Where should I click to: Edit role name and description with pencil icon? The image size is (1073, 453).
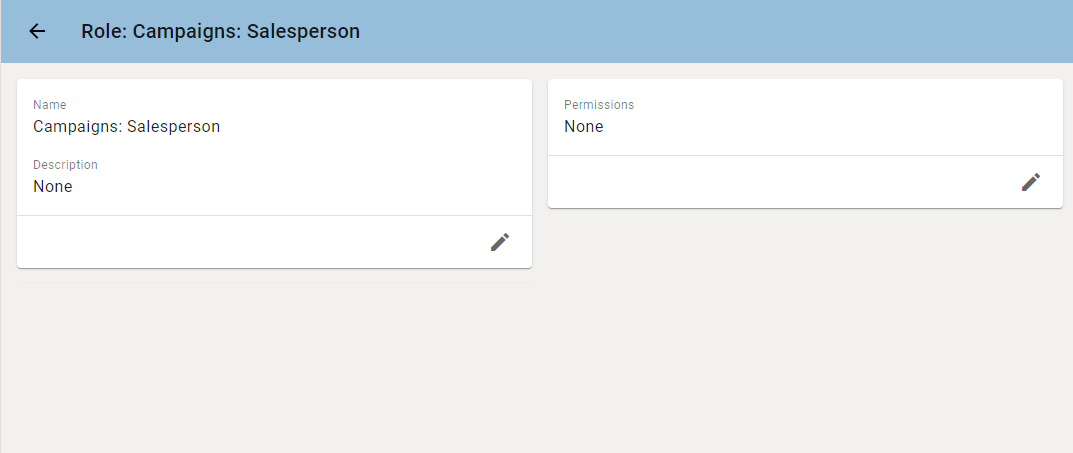click(500, 242)
